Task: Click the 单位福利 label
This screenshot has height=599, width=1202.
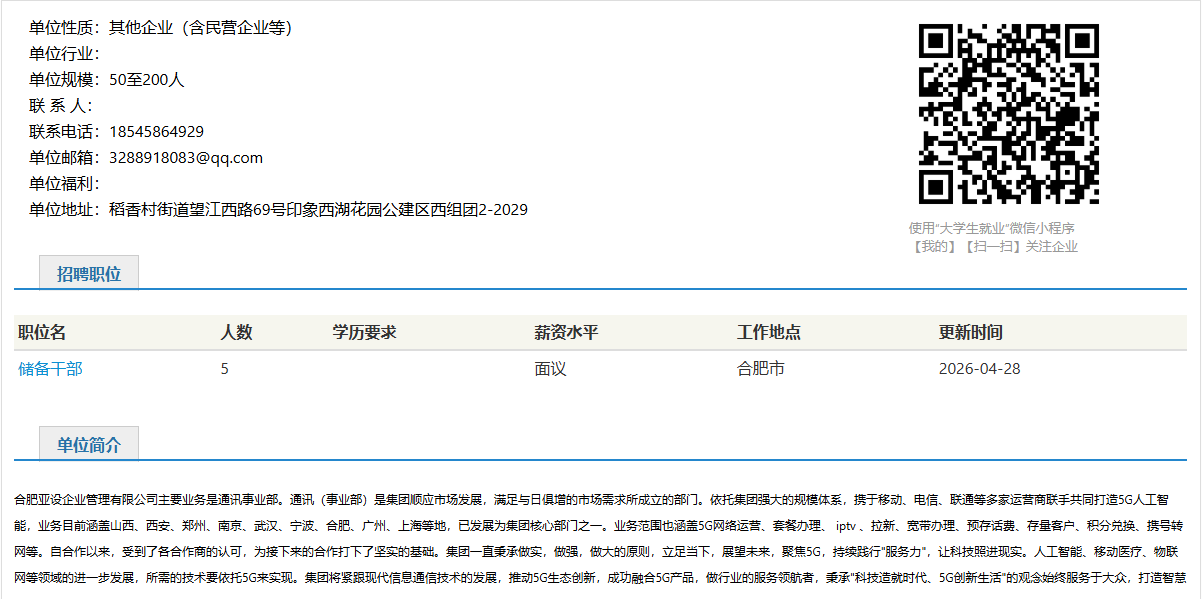Action: (x=65, y=183)
